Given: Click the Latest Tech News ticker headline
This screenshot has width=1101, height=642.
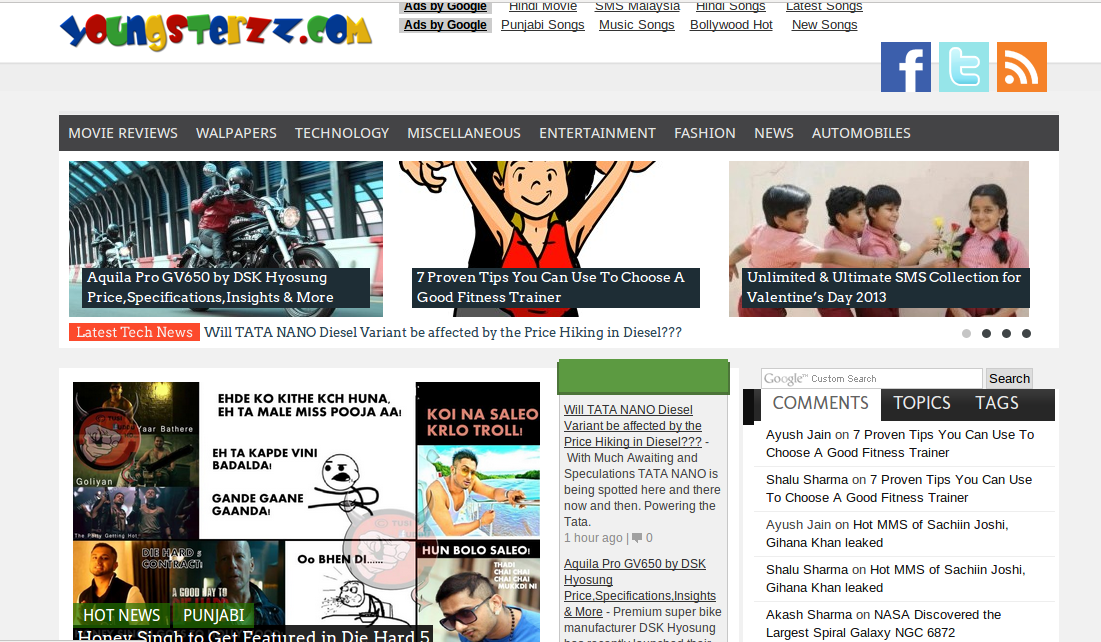Looking at the screenshot, I should [443, 332].
